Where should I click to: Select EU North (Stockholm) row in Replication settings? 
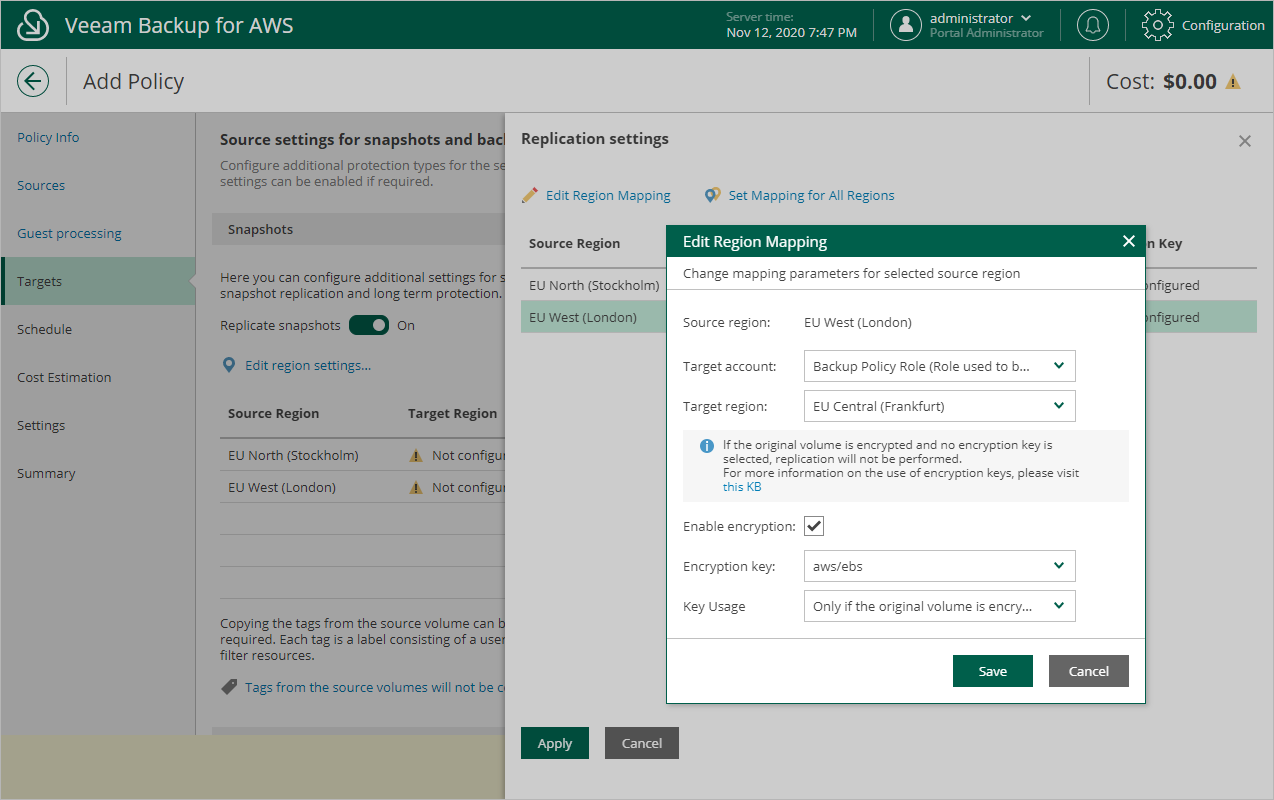tap(594, 285)
